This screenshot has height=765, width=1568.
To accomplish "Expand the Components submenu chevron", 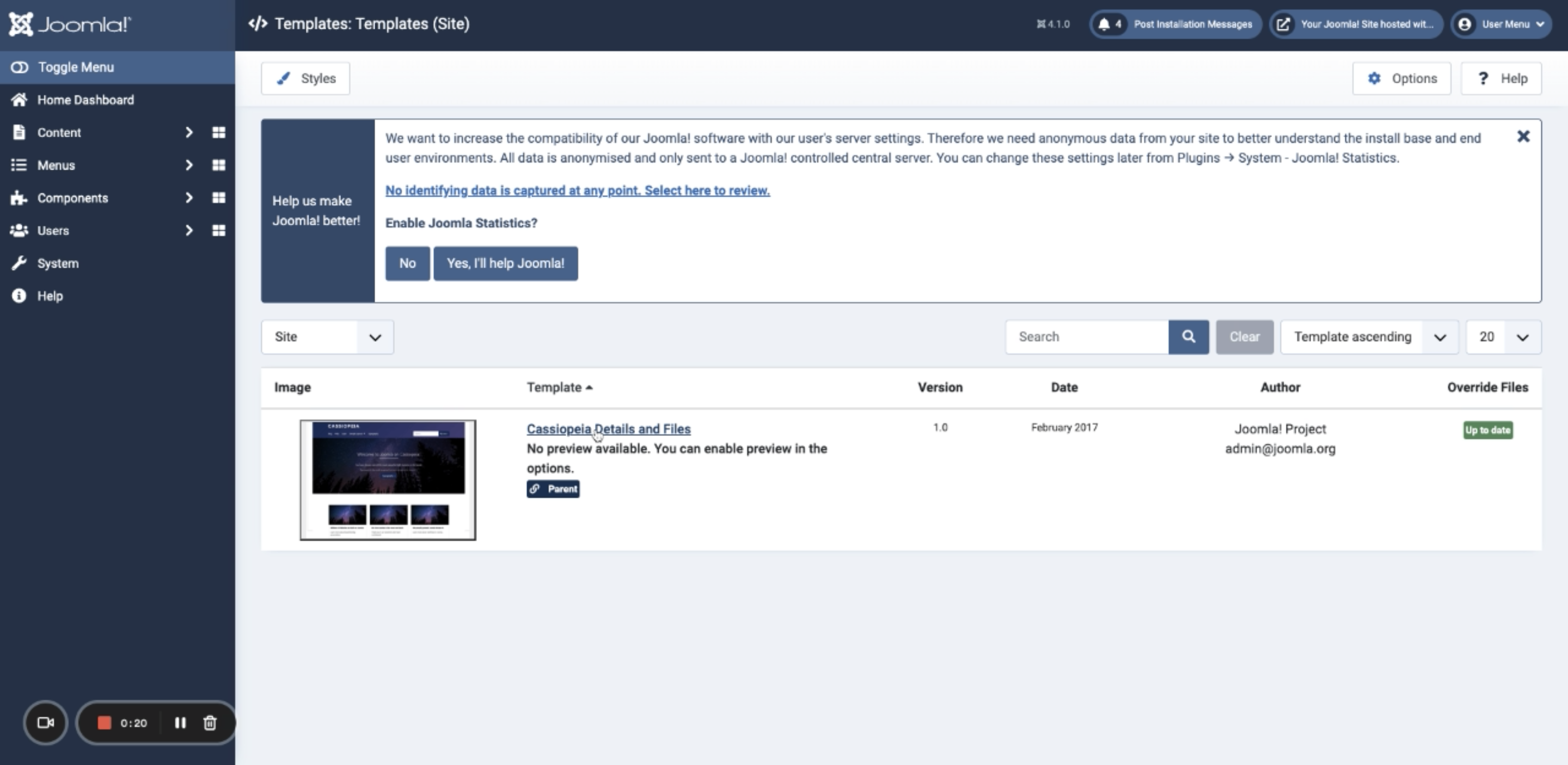I will (x=189, y=198).
